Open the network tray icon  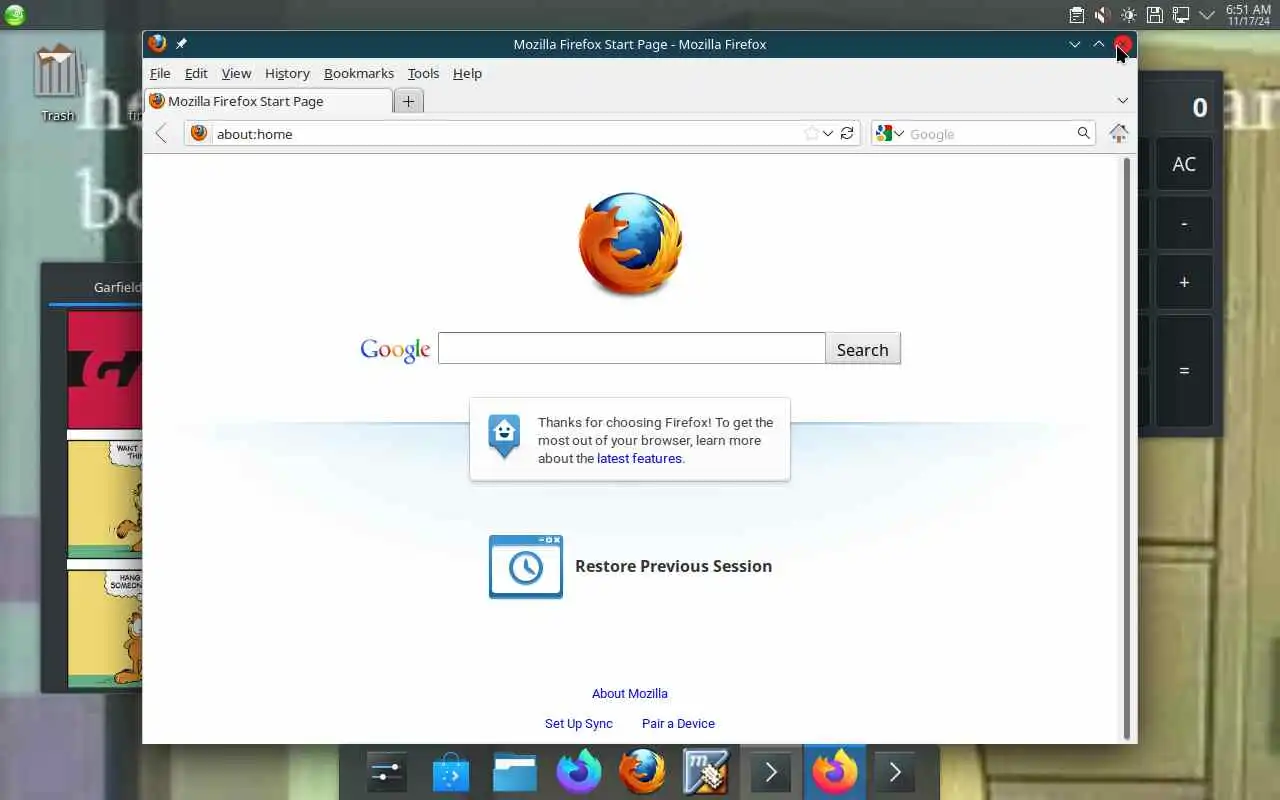[1180, 15]
